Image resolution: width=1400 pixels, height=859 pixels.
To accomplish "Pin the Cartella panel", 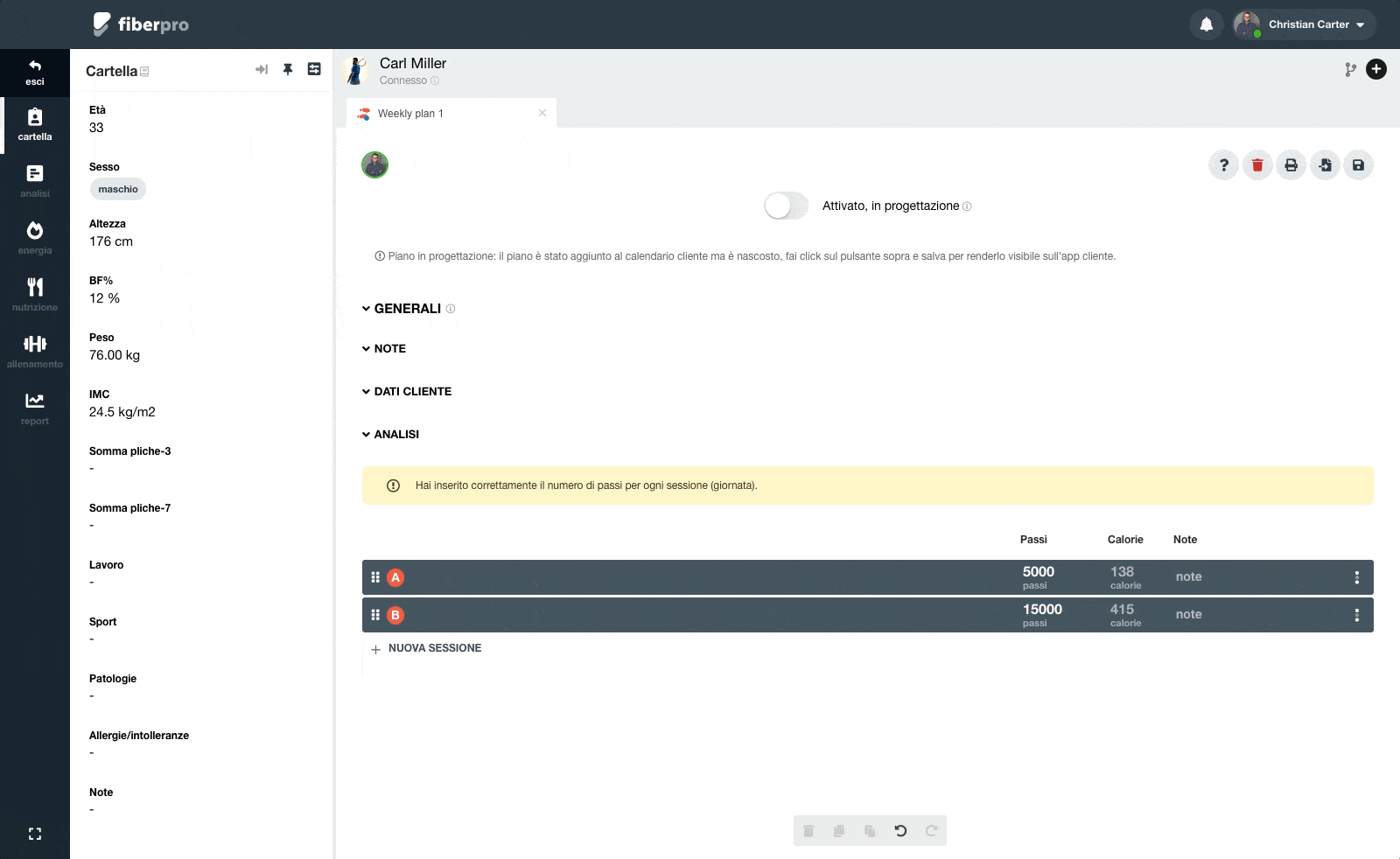I will tap(288, 69).
